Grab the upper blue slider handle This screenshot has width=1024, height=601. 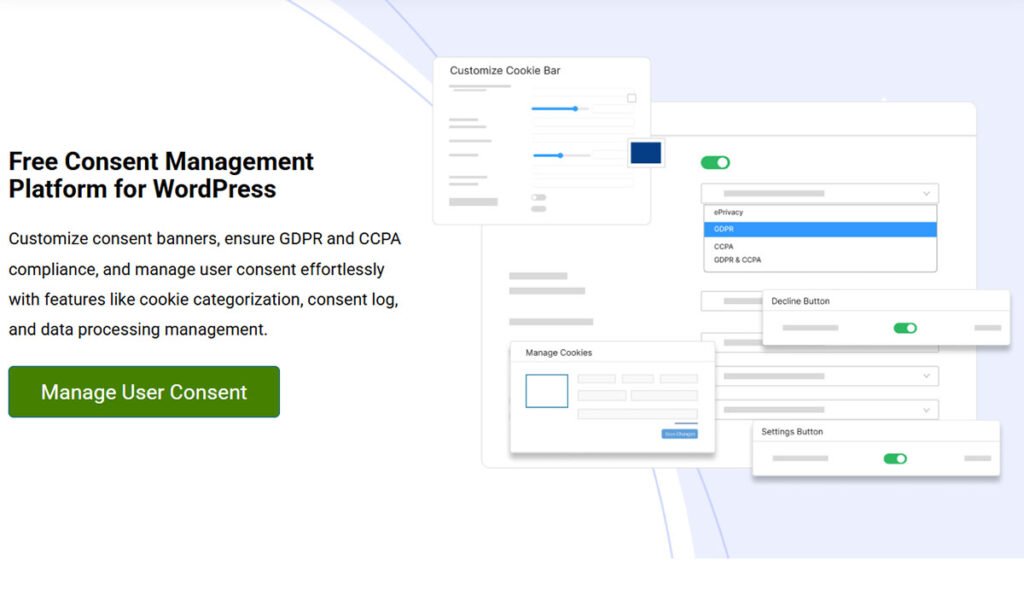[575, 109]
